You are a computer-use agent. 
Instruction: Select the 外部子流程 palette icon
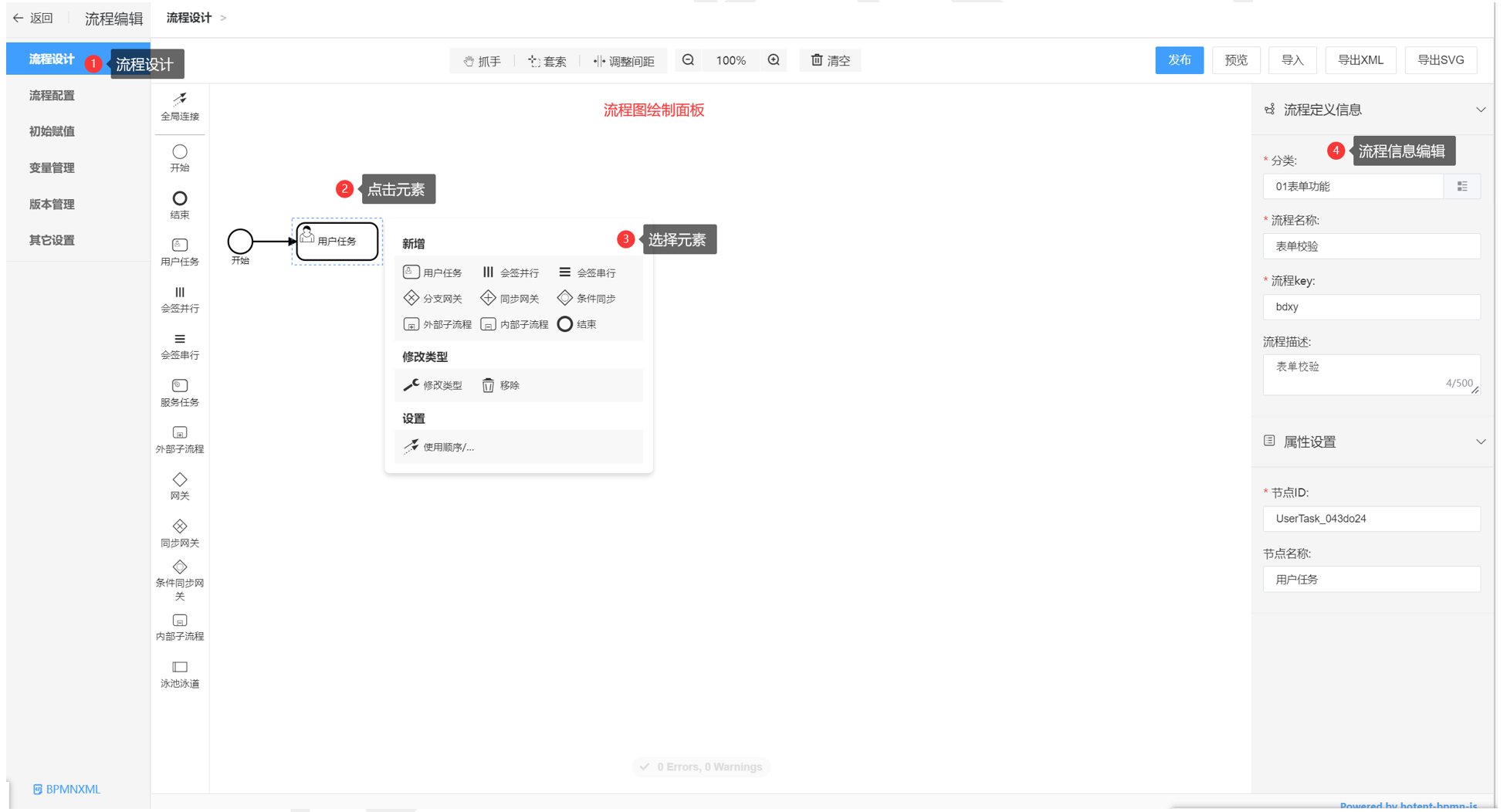click(180, 440)
